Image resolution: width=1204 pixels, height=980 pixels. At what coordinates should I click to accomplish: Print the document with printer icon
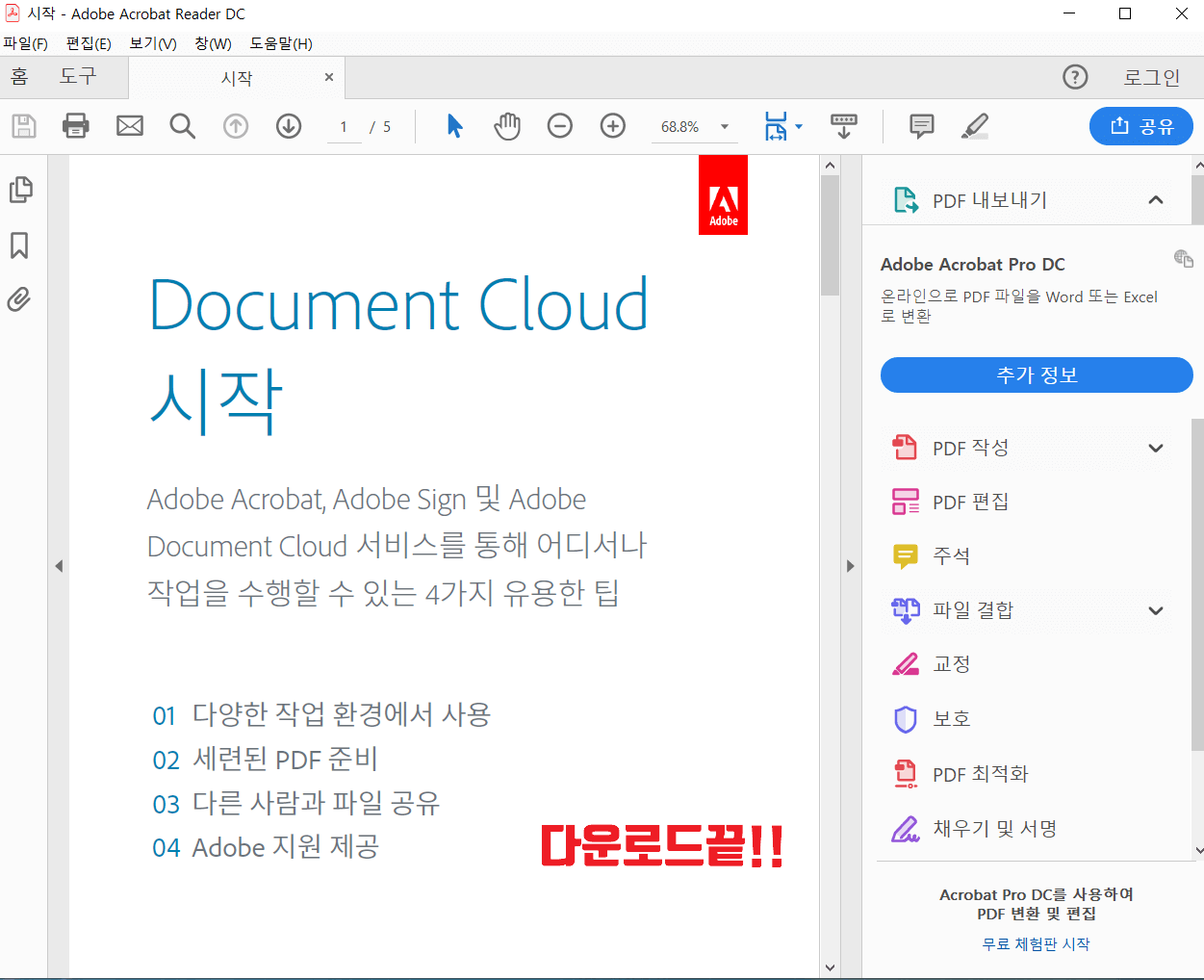[76, 126]
